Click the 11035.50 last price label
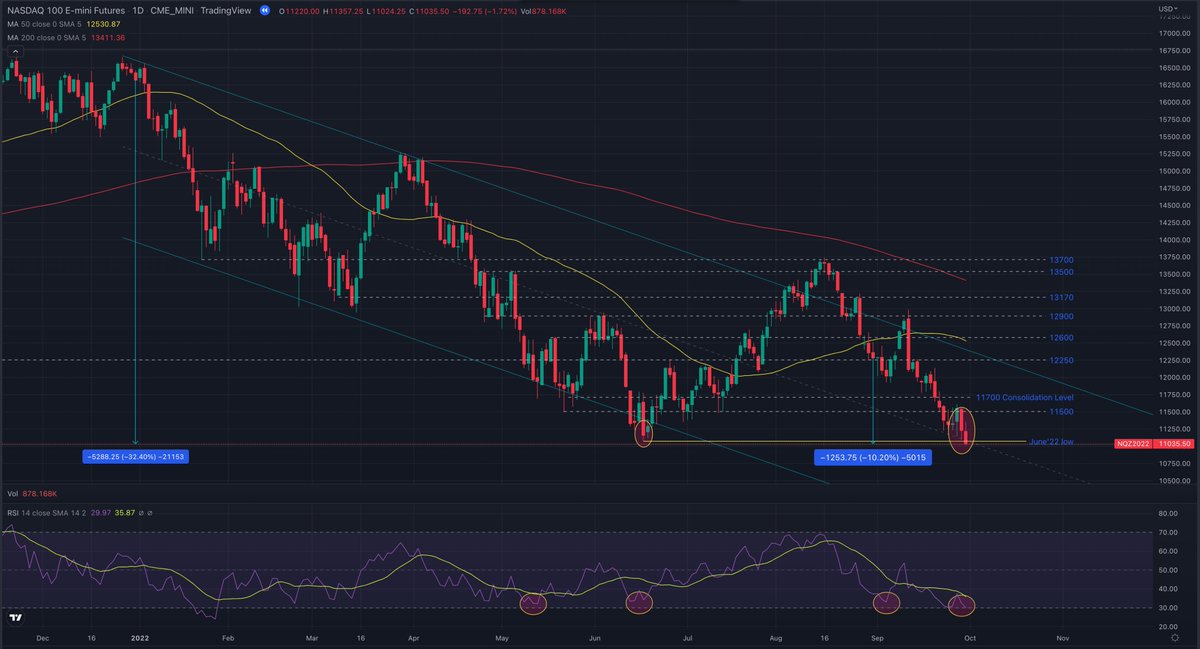Screen dimensions: 1200x649 coord(1174,442)
